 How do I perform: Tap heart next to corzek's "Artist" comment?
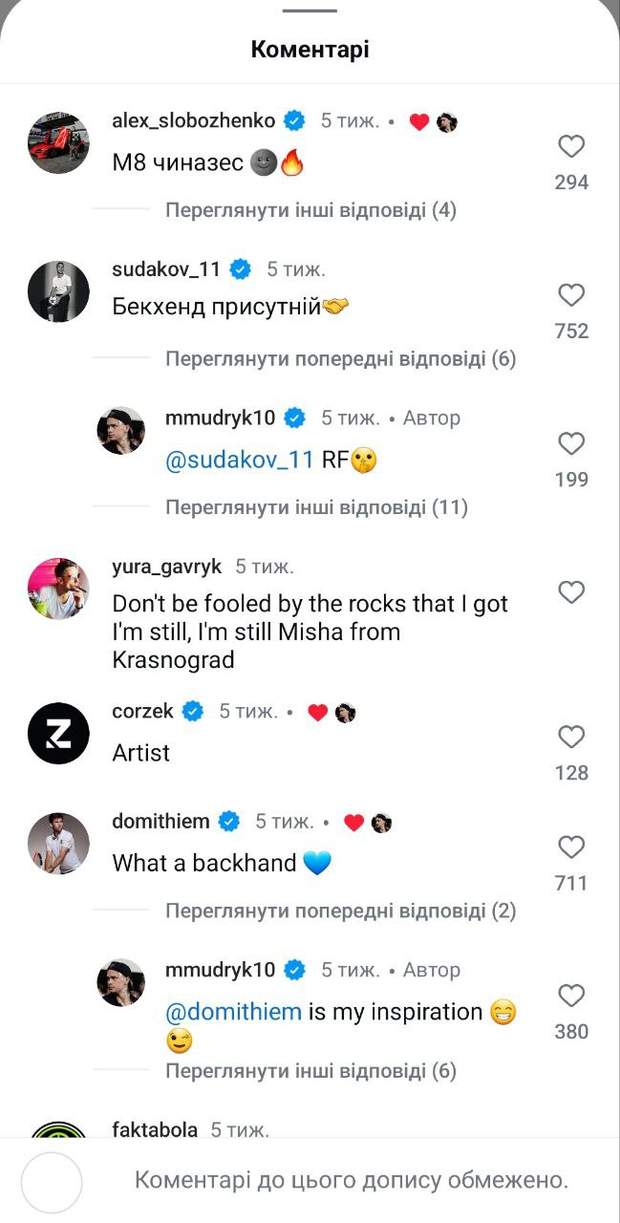[571, 738]
